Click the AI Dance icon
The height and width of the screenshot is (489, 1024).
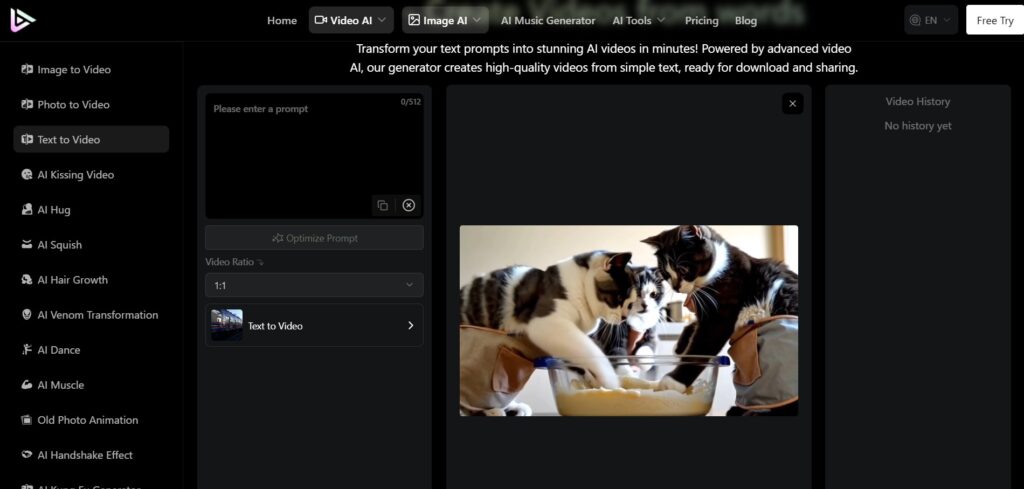[x=27, y=350]
